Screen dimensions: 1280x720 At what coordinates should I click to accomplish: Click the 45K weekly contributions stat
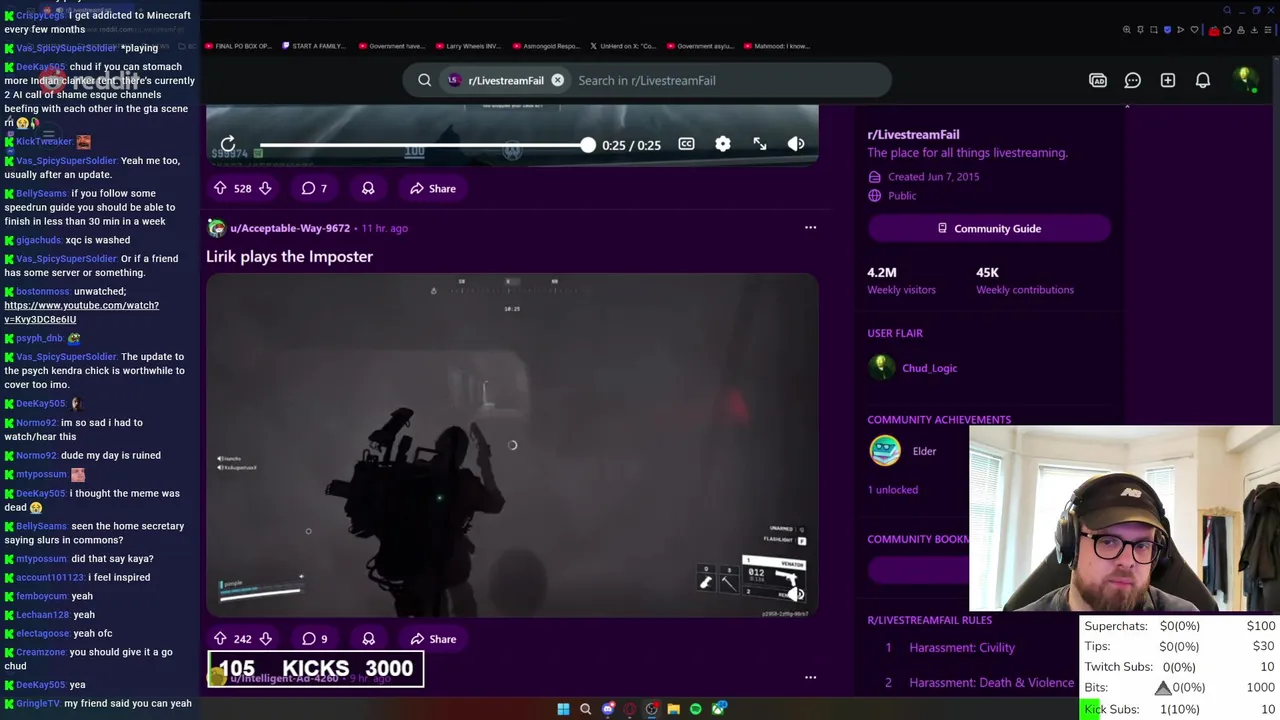point(1025,280)
